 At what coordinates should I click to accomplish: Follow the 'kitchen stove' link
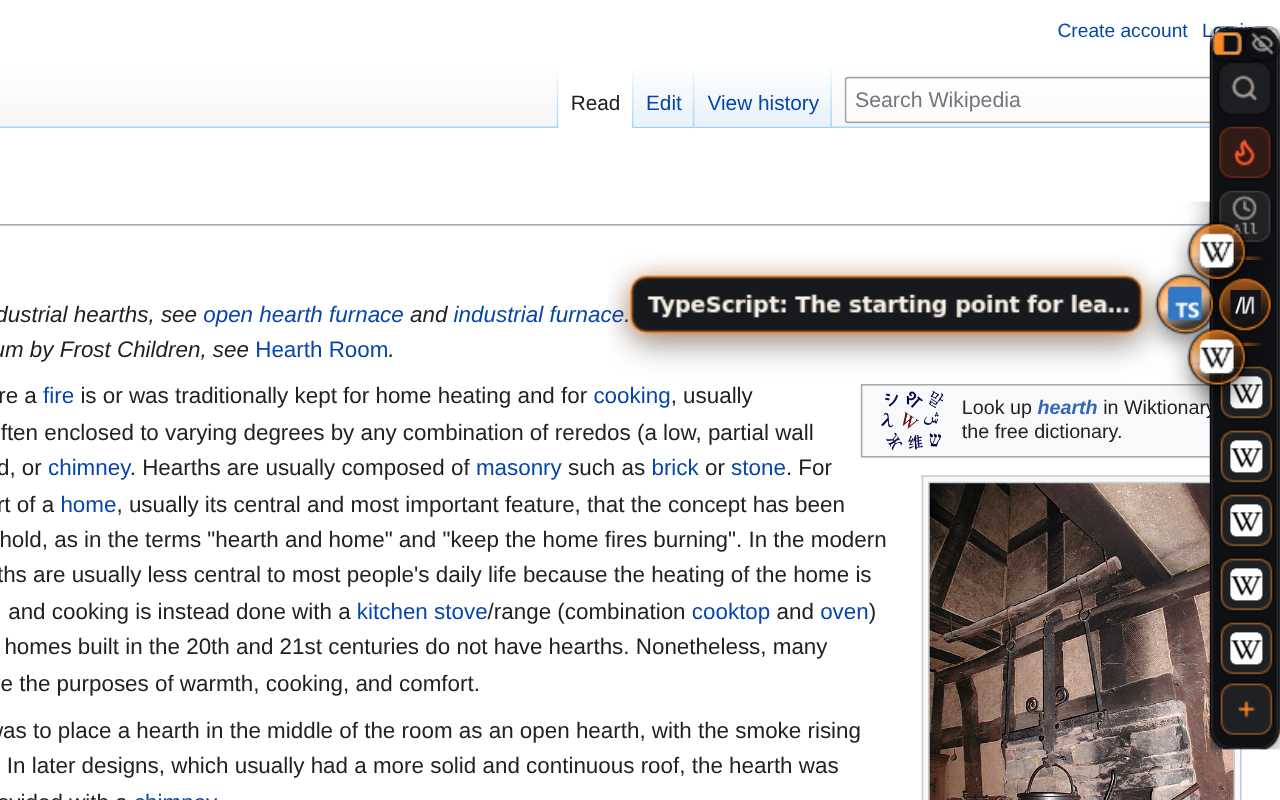click(x=422, y=611)
